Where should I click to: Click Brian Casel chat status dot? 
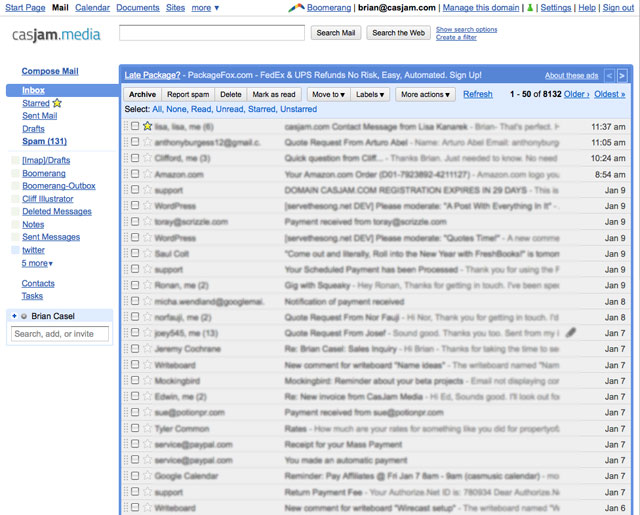click(24, 316)
